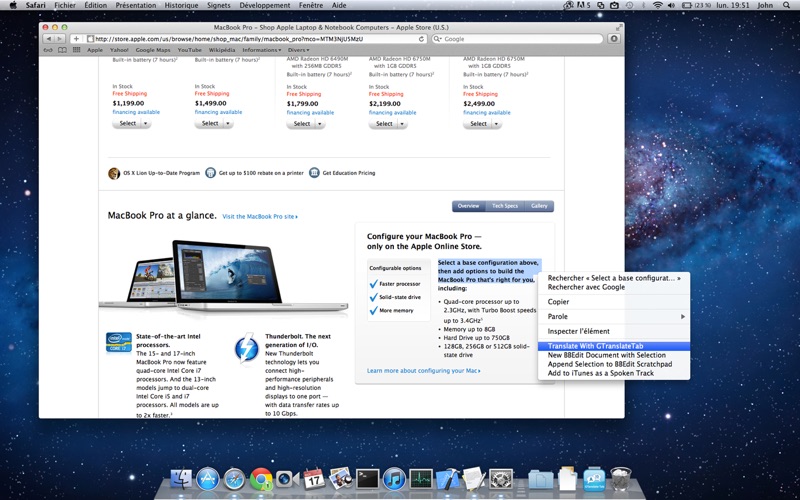This screenshot has width=800, height=500.
Task: Open the Historique menu
Action: 181,5
